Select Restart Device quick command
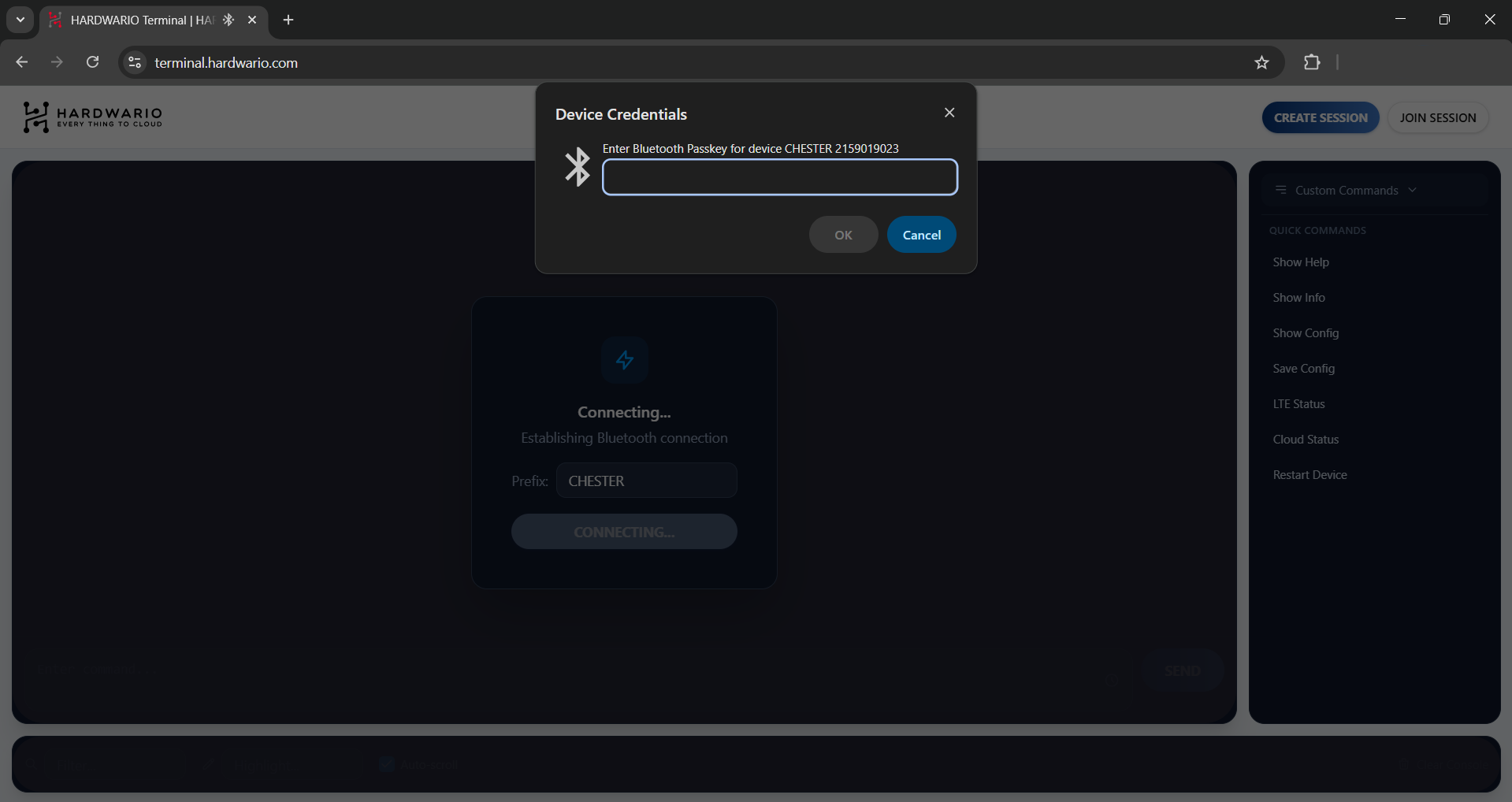 tap(1310, 475)
